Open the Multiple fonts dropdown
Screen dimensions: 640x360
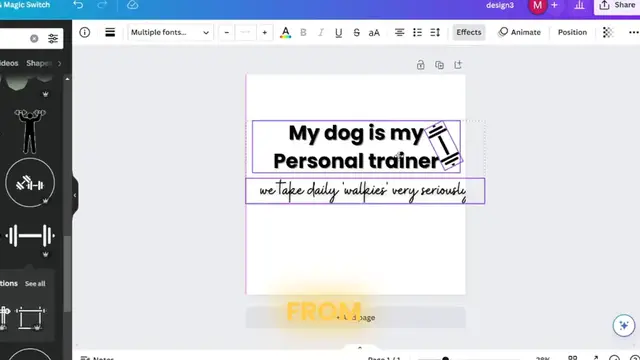coord(170,32)
